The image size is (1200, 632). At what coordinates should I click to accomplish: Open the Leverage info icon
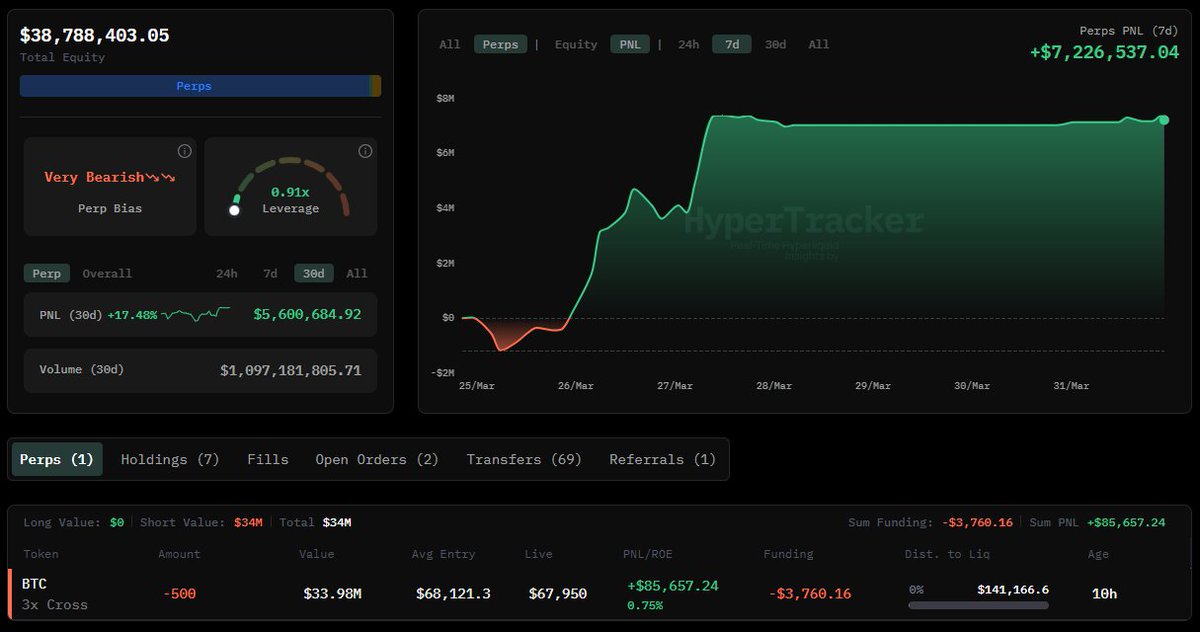click(365, 151)
